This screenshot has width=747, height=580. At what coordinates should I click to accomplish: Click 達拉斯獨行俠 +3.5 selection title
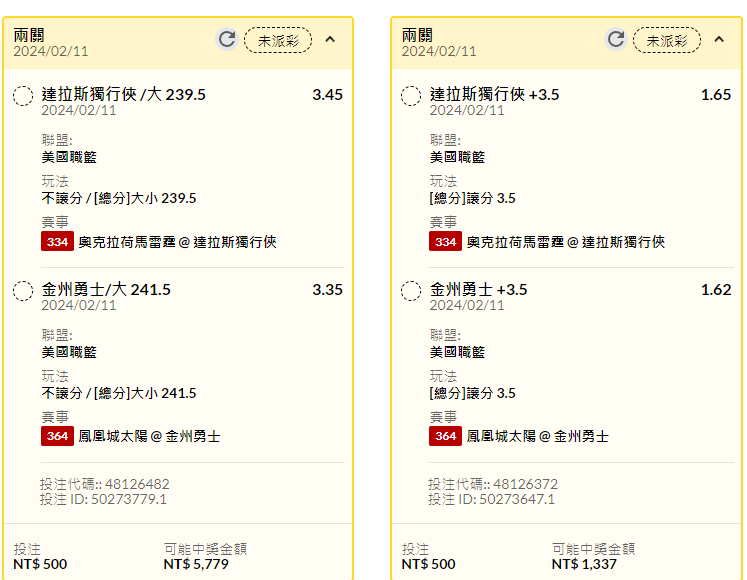pyautogui.click(x=495, y=94)
